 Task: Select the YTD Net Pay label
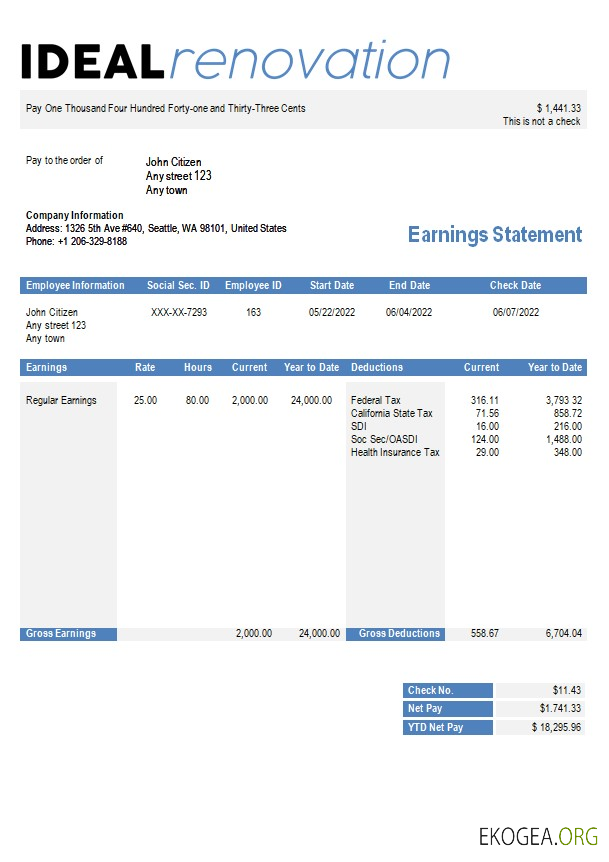pos(435,728)
